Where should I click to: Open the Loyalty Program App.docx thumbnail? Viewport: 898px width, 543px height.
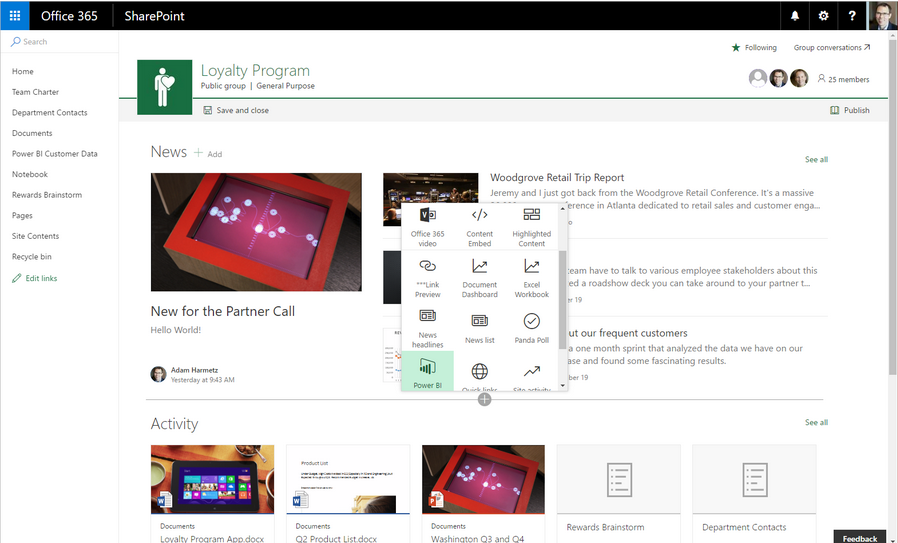pos(212,480)
